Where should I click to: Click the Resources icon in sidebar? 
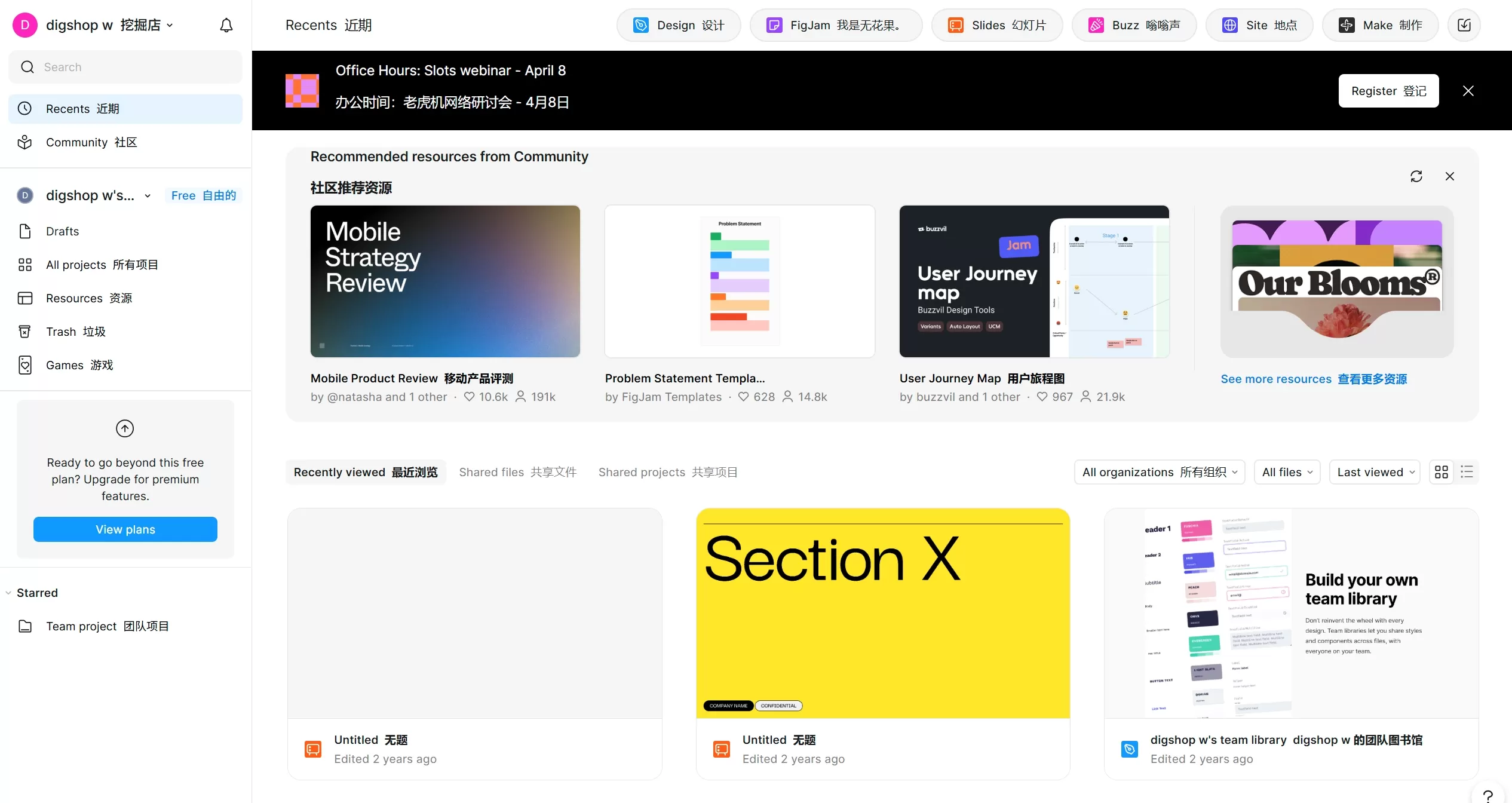coord(24,298)
